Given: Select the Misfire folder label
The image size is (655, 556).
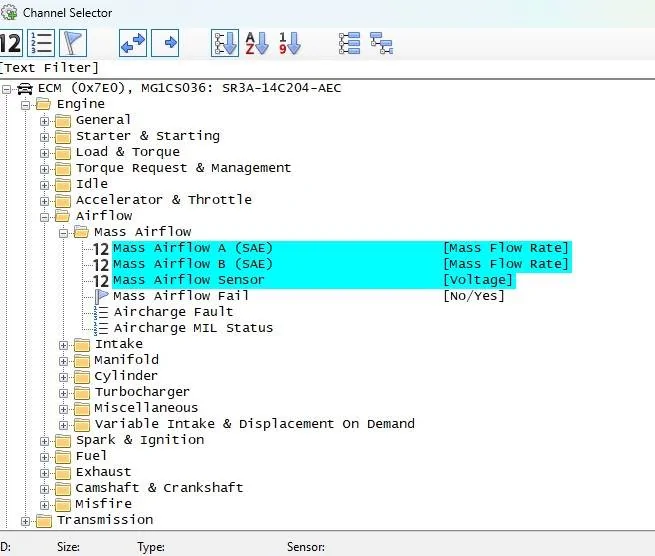Looking at the screenshot, I should (x=104, y=504).
